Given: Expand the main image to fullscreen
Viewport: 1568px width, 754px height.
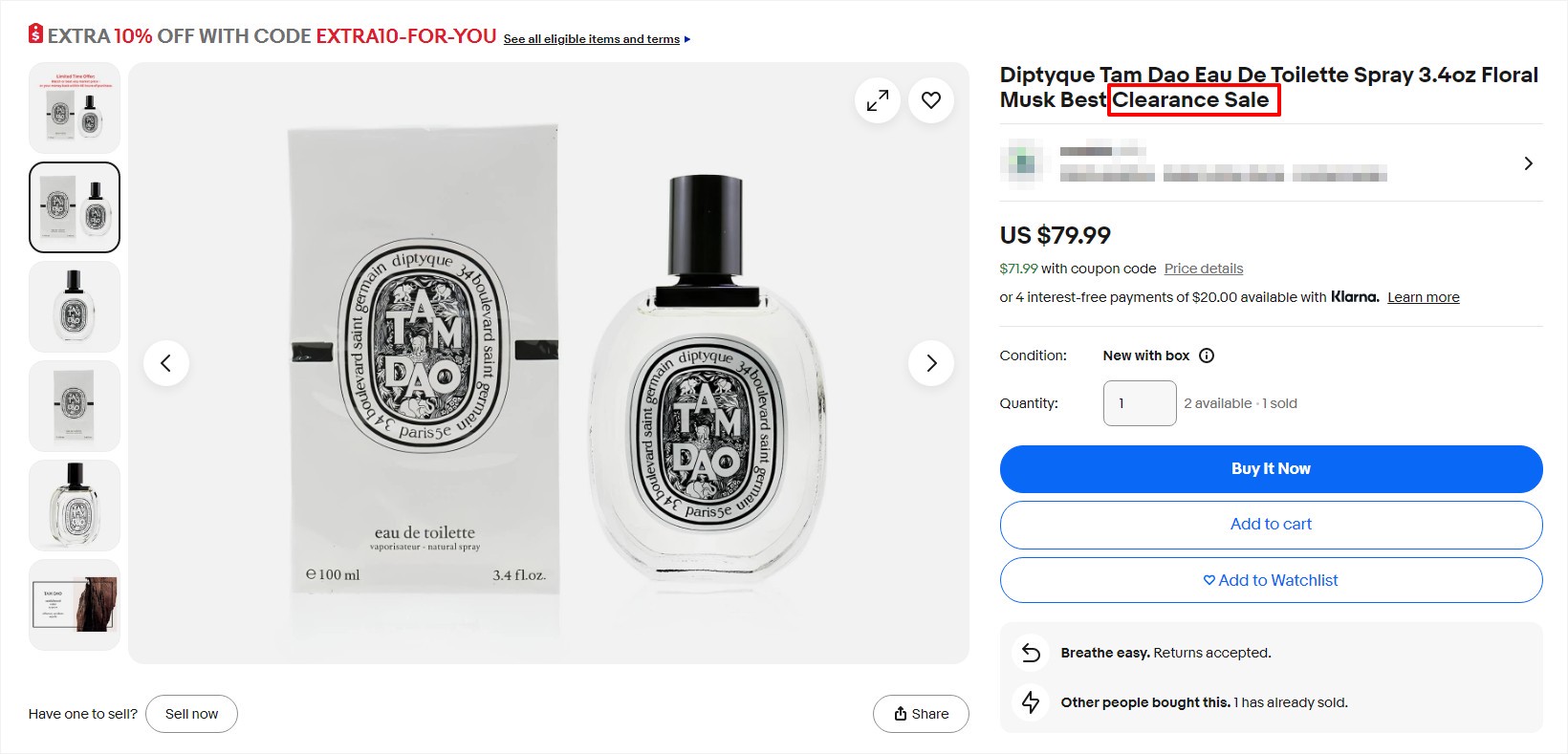Looking at the screenshot, I should coord(877,99).
